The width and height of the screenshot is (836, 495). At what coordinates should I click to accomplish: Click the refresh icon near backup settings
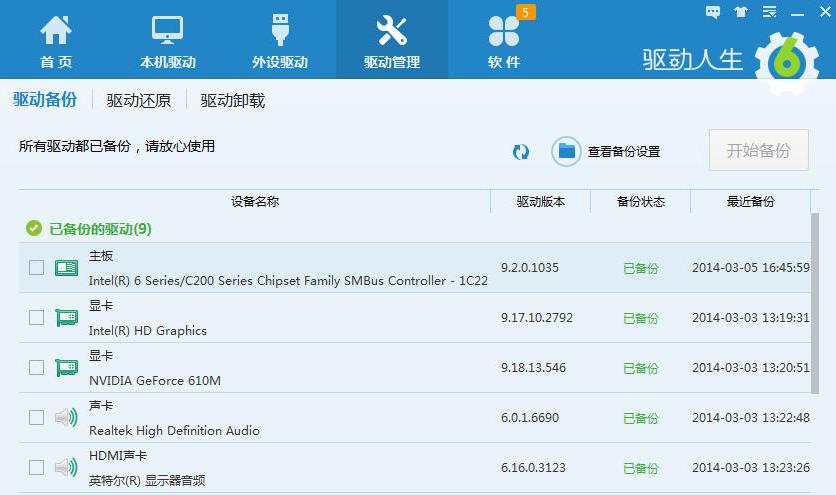click(520, 151)
